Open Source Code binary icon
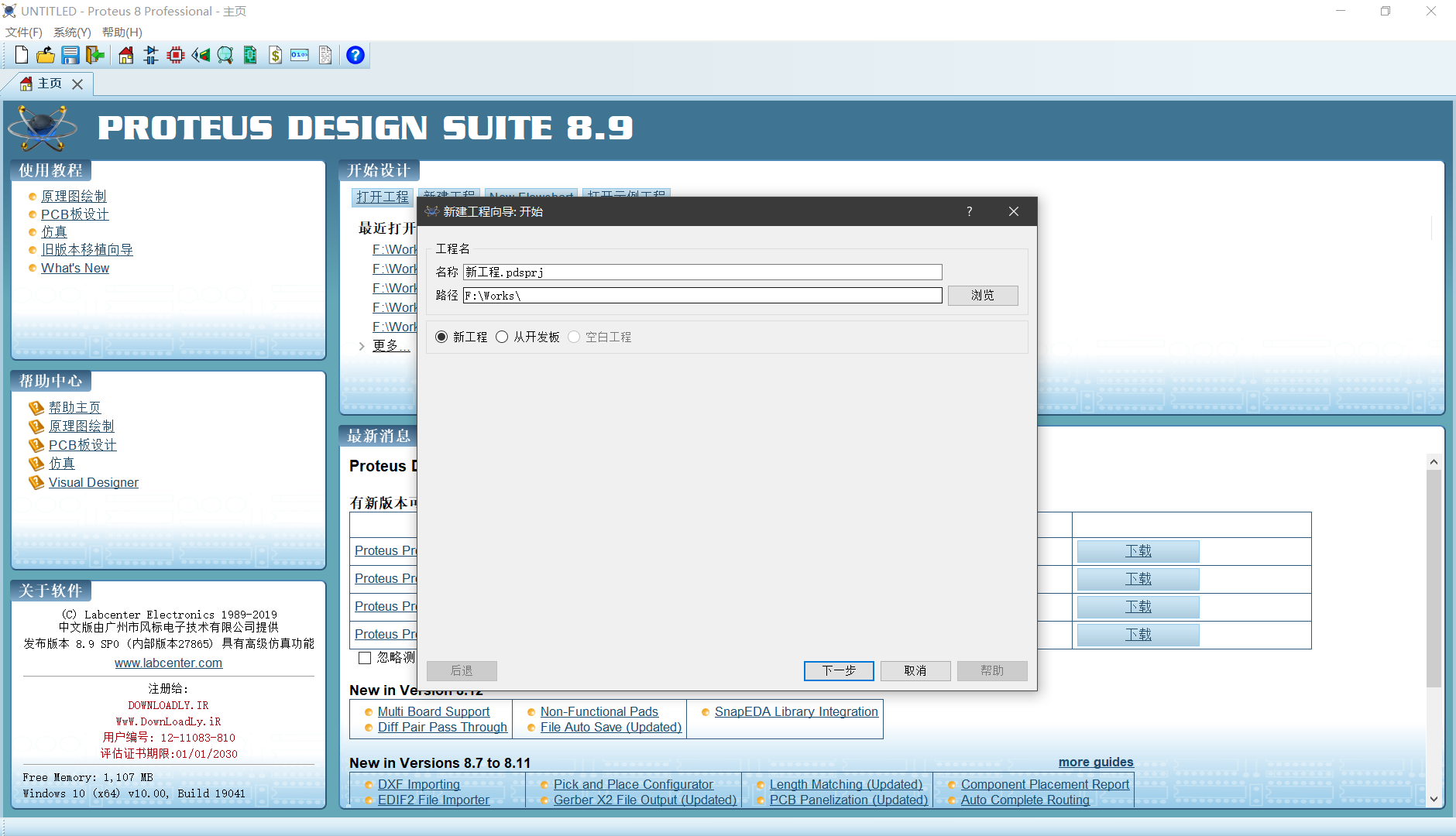This screenshot has width=1456, height=836. pyautogui.click(x=300, y=55)
